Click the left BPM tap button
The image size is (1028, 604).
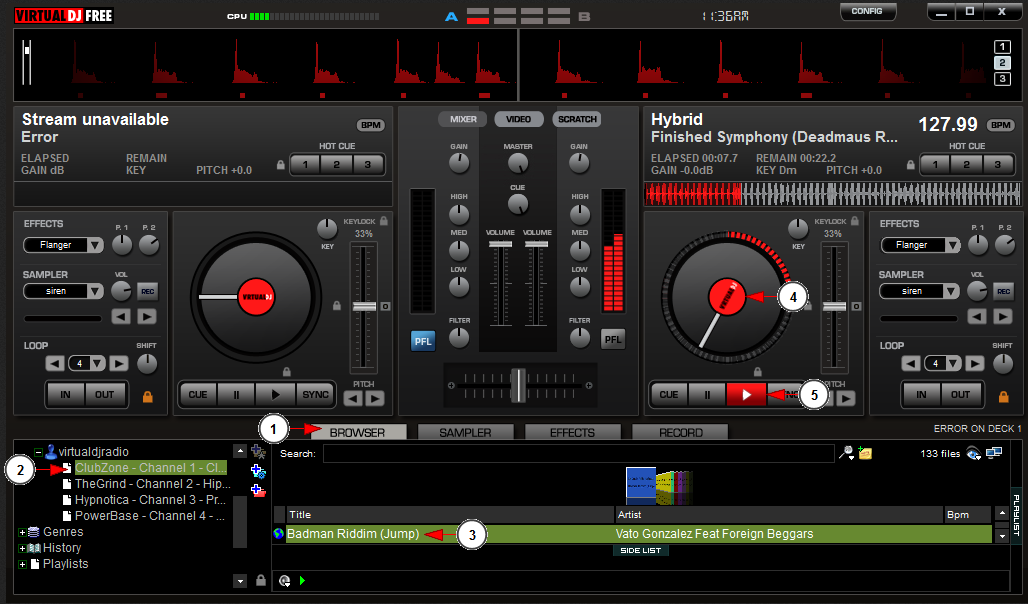click(x=371, y=125)
